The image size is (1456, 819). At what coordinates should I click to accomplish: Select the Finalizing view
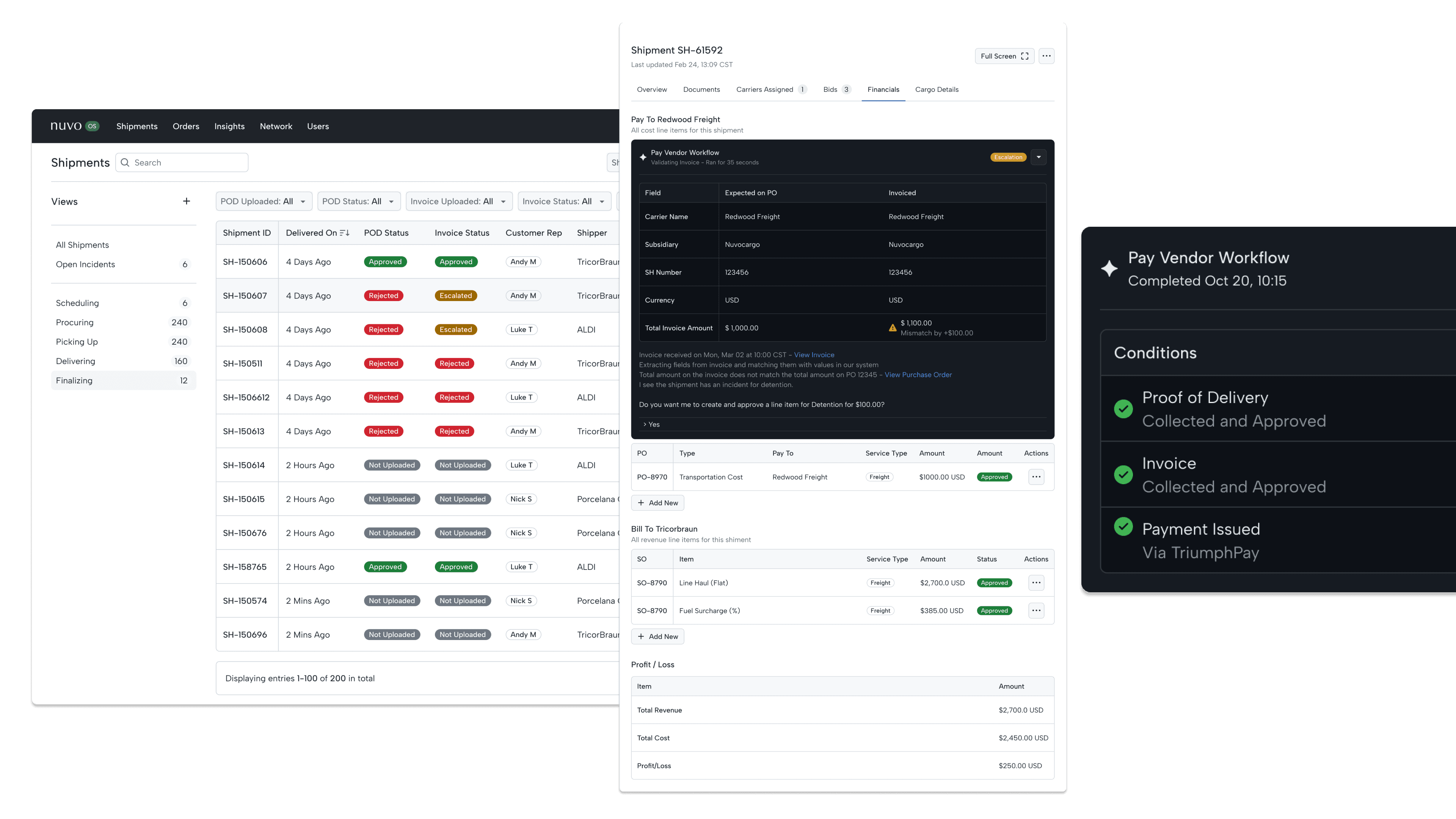[123, 380]
